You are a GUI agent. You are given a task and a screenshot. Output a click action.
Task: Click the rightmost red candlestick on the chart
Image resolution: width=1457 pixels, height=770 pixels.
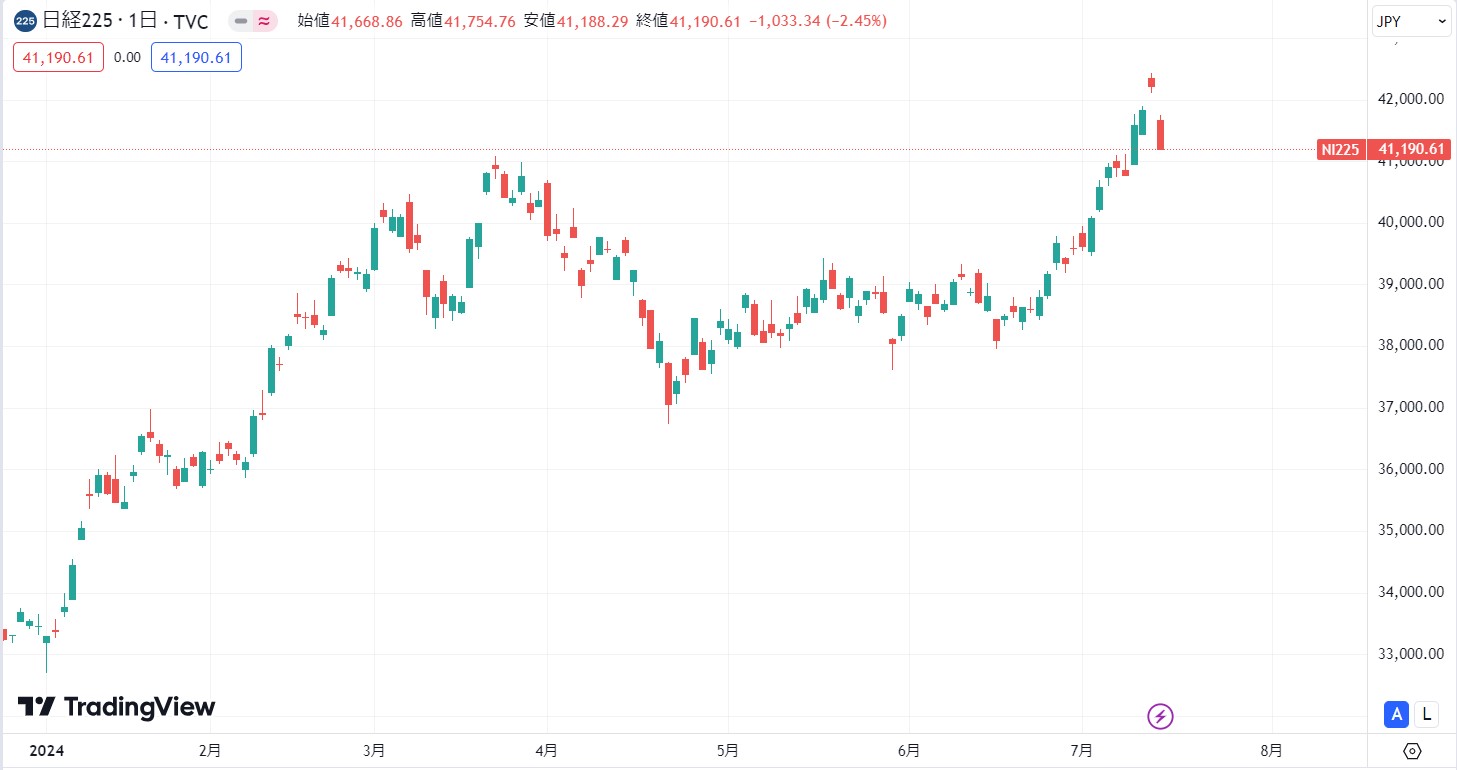coord(1160,134)
